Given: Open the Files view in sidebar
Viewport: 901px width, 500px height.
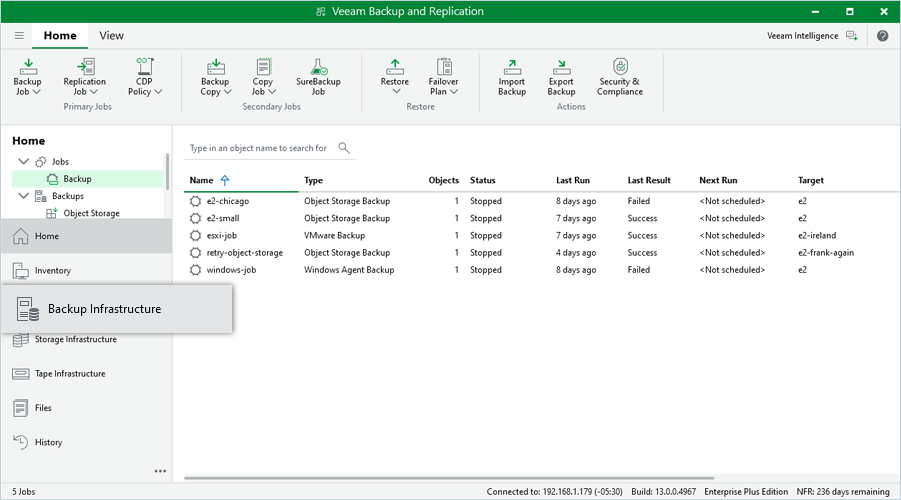Looking at the screenshot, I should click(x=44, y=408).
